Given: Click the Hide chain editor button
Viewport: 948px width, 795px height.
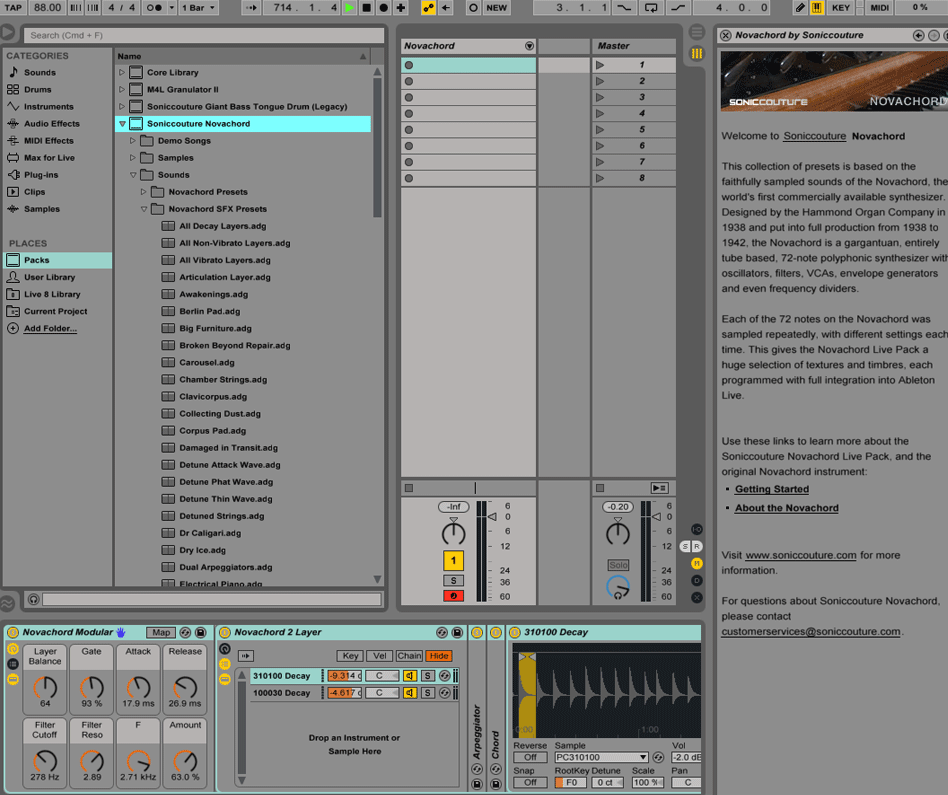Looking at the screenshot, I should (439, 656).
